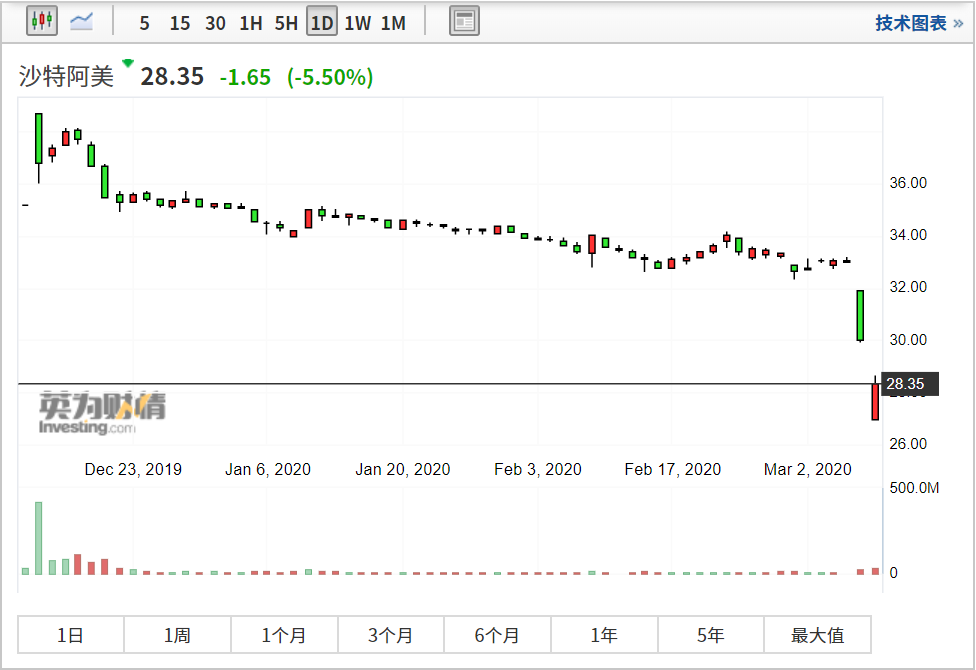Screen dimensions: 976x670
Task: Choose the 1个月 range tab
Action: [x=284, y=635]
